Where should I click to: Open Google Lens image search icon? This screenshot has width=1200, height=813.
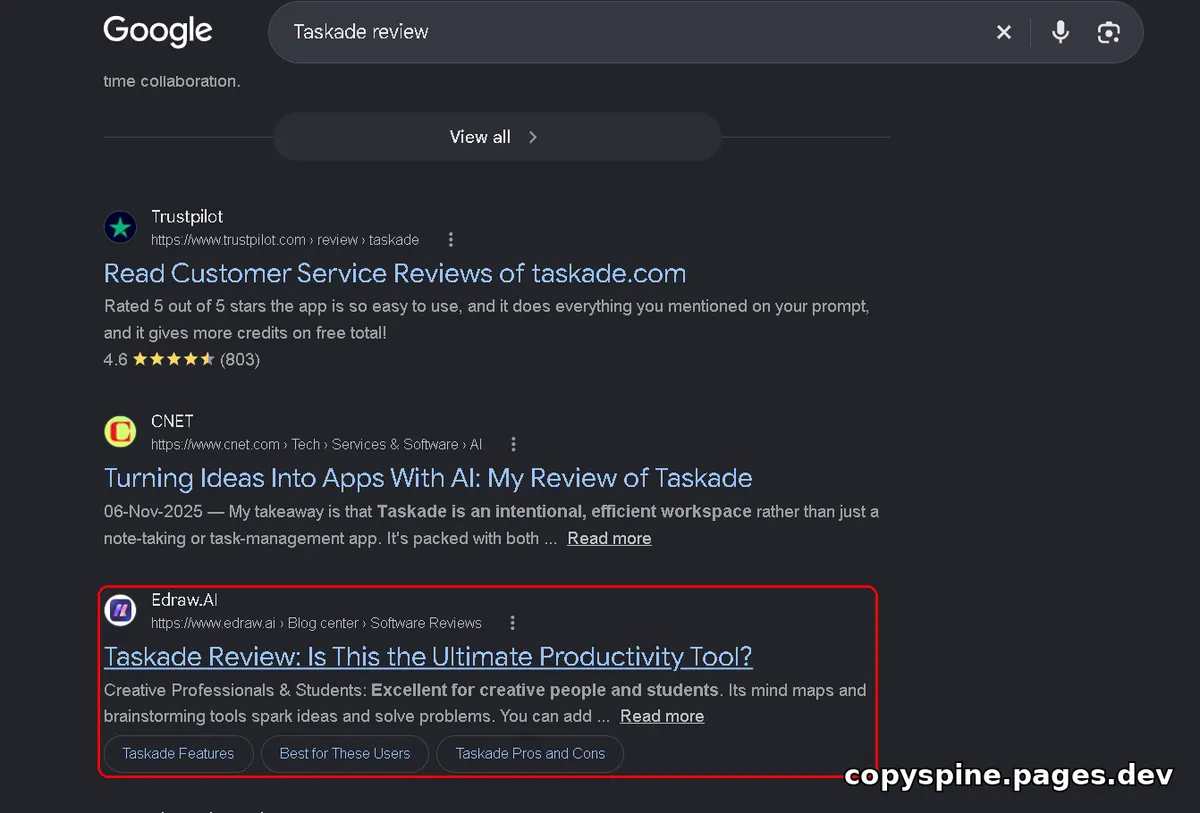pyautogui.click(x=1108, y=33)
